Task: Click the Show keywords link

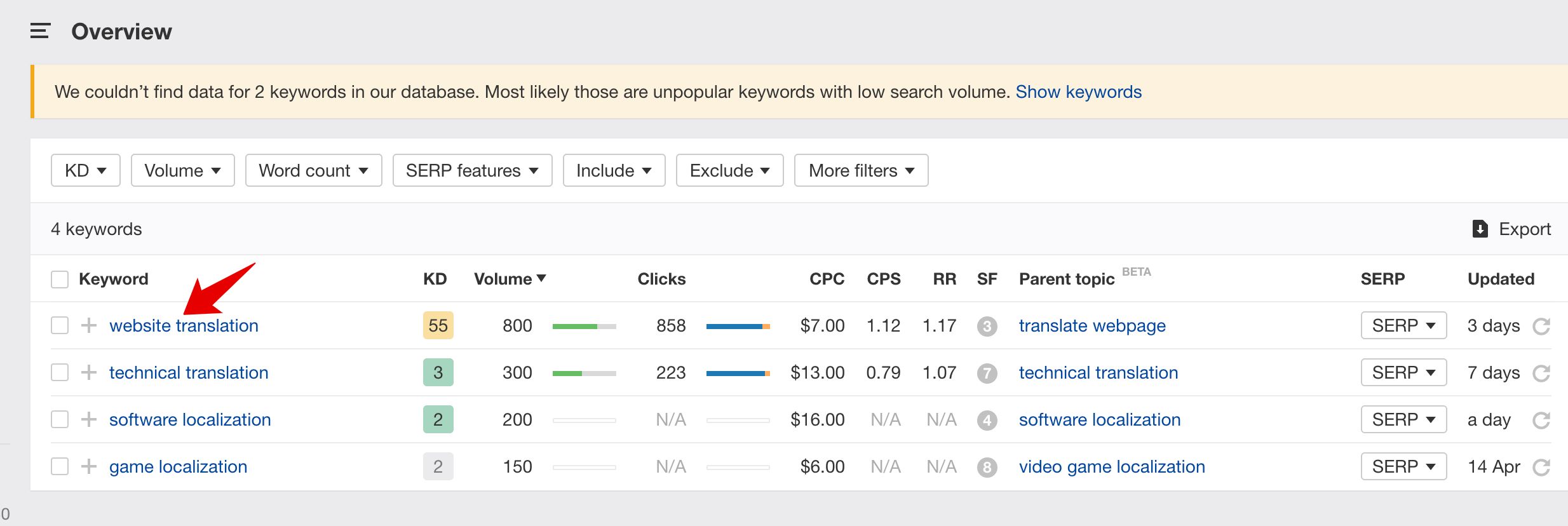Action: point(1079,92)
